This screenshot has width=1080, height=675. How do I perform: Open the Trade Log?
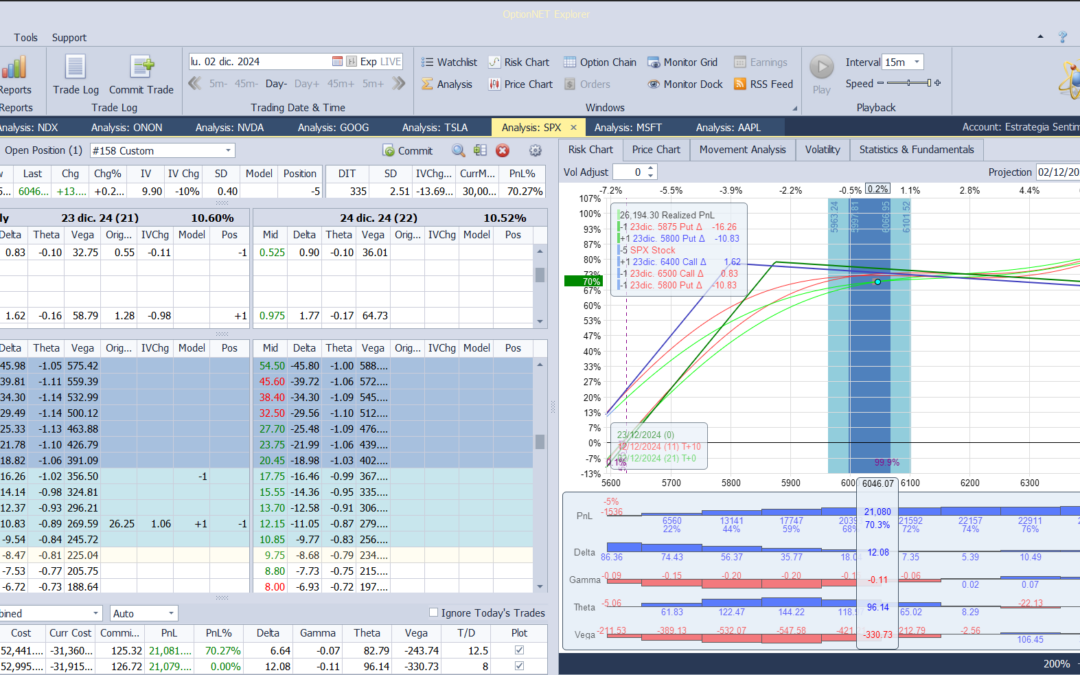click(76, 74)
